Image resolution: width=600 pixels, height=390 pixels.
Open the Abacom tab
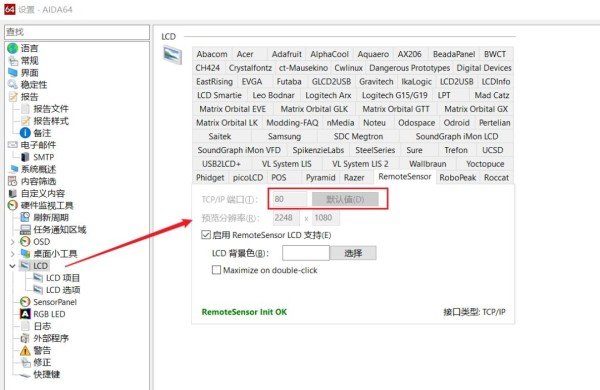(212, 54)
